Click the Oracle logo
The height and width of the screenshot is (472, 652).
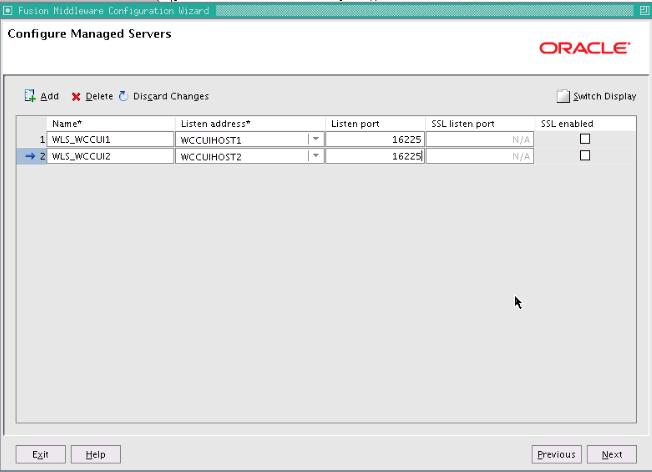[585, 48]
